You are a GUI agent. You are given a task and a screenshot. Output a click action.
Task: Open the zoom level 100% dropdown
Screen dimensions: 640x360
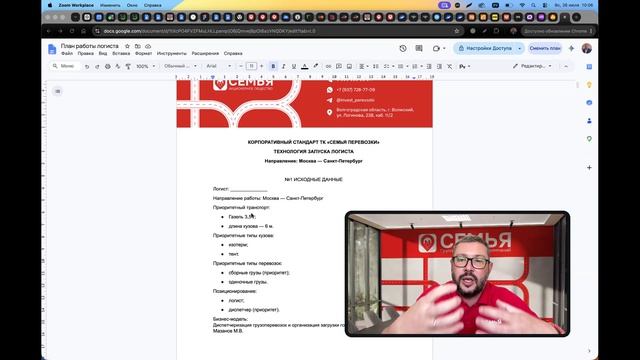coord(145,66)
